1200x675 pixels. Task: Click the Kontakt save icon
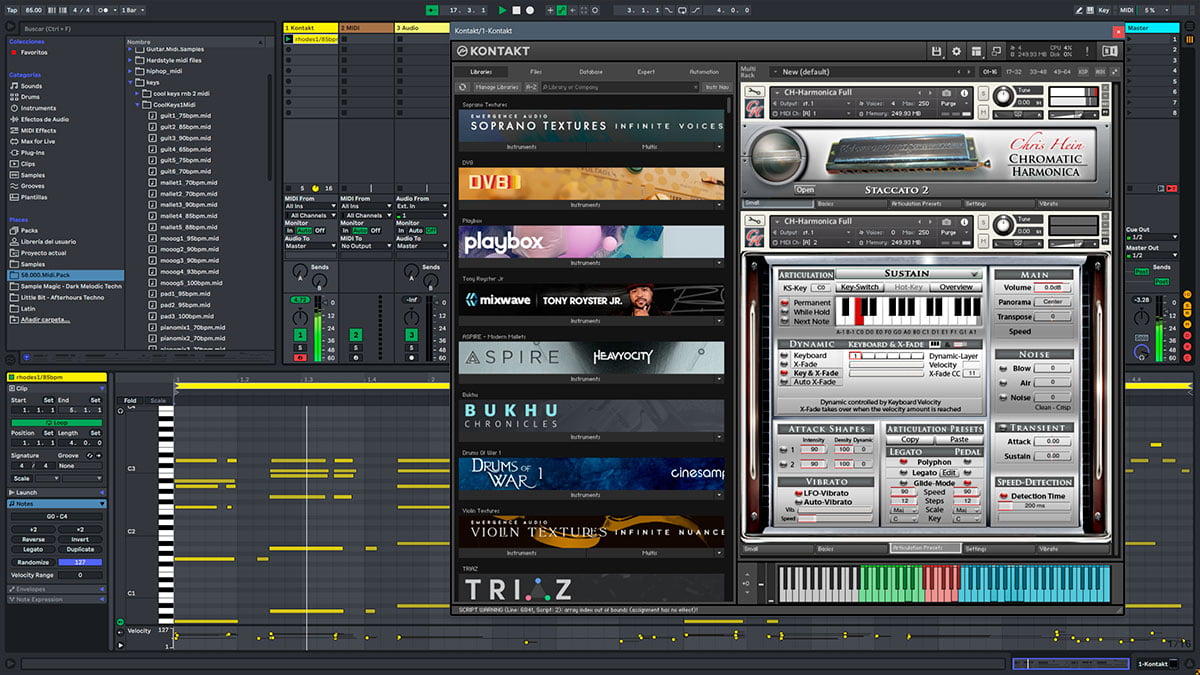pos(936,51)
